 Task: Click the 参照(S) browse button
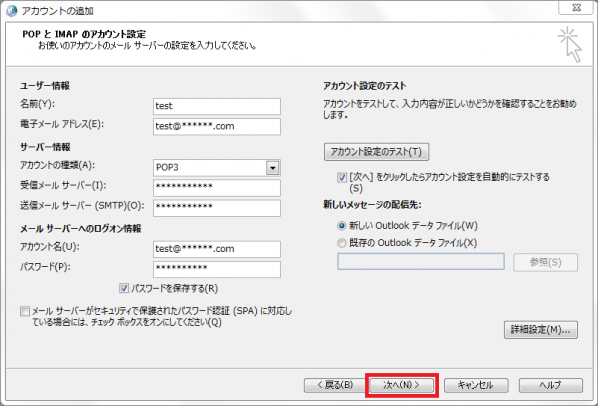pyautogui.click(x=545, y=262)
